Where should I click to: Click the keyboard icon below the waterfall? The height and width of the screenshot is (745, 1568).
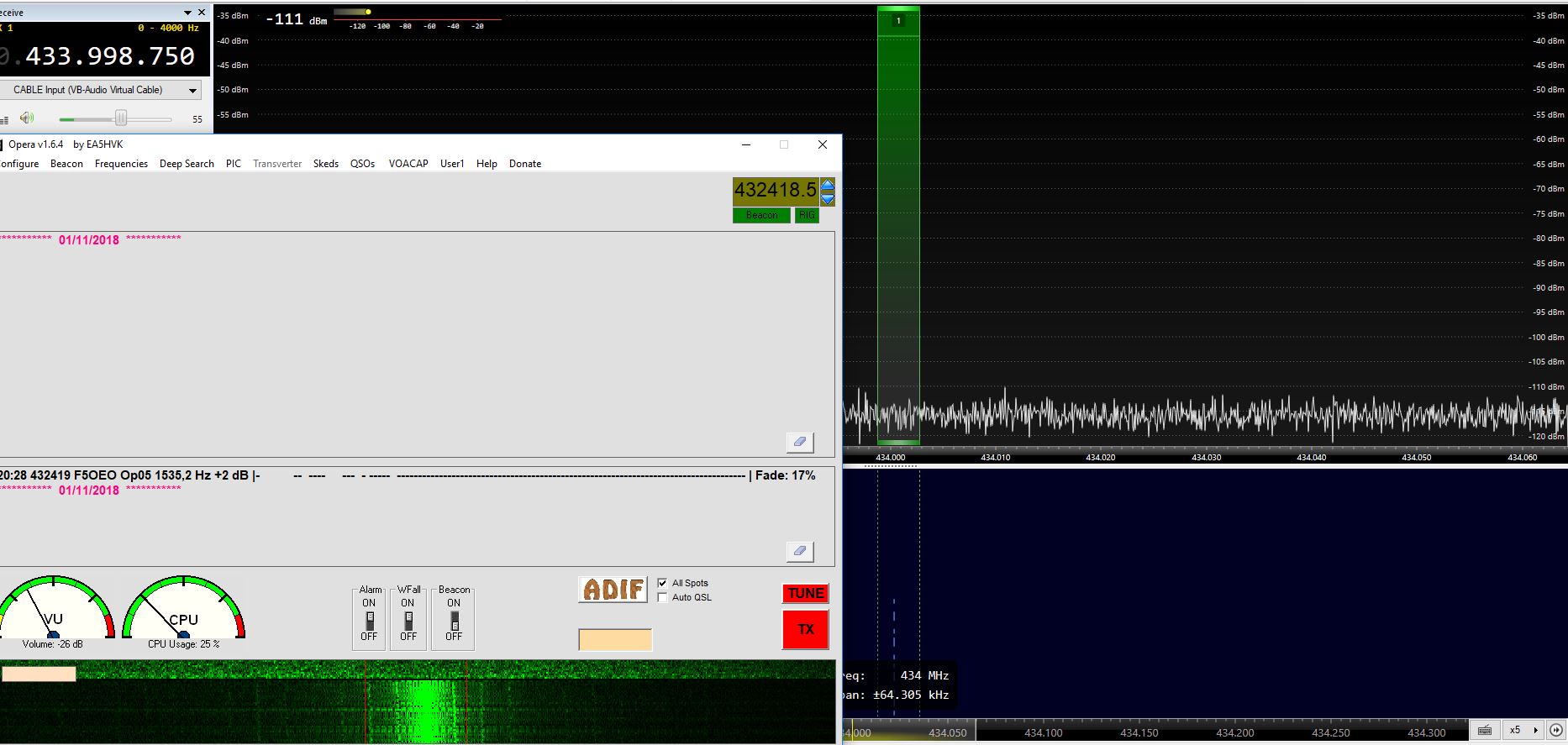tap(1485, 730)
